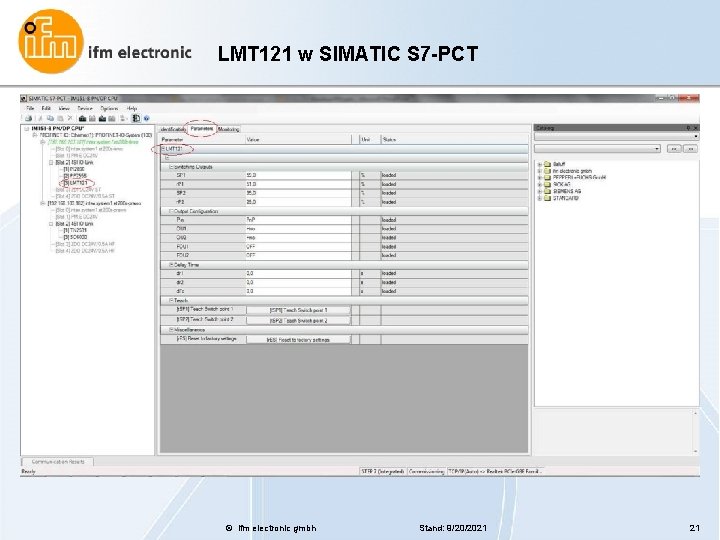This screenshot has height=540, width=720.
Task: Toggle the catalog view toolbar icon
Action: 136,118
